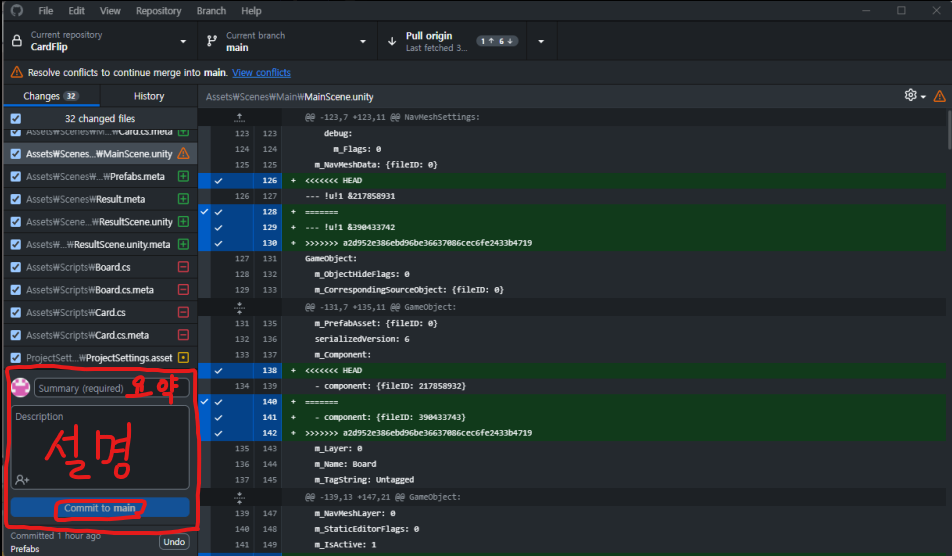Open the Help menu
The height and width of the screenshot is (556, 952).
[251, 11]
